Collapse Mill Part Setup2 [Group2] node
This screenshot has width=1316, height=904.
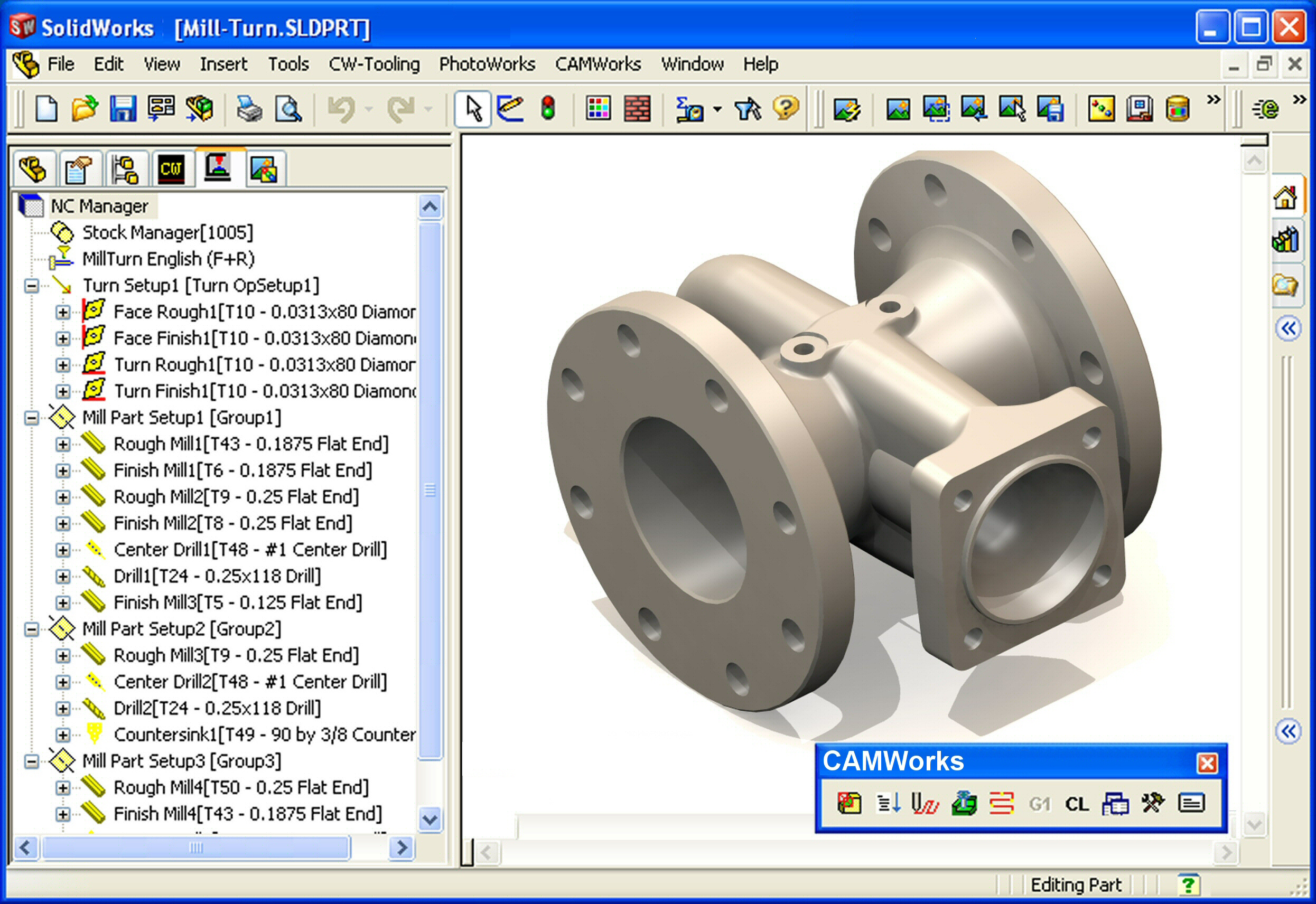tap(32, 629)
